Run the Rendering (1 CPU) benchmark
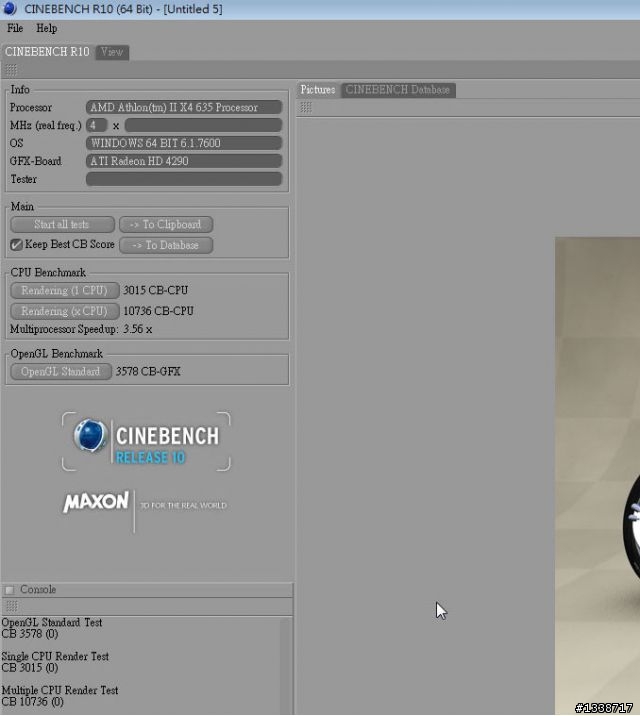 (x=64, y=290)
